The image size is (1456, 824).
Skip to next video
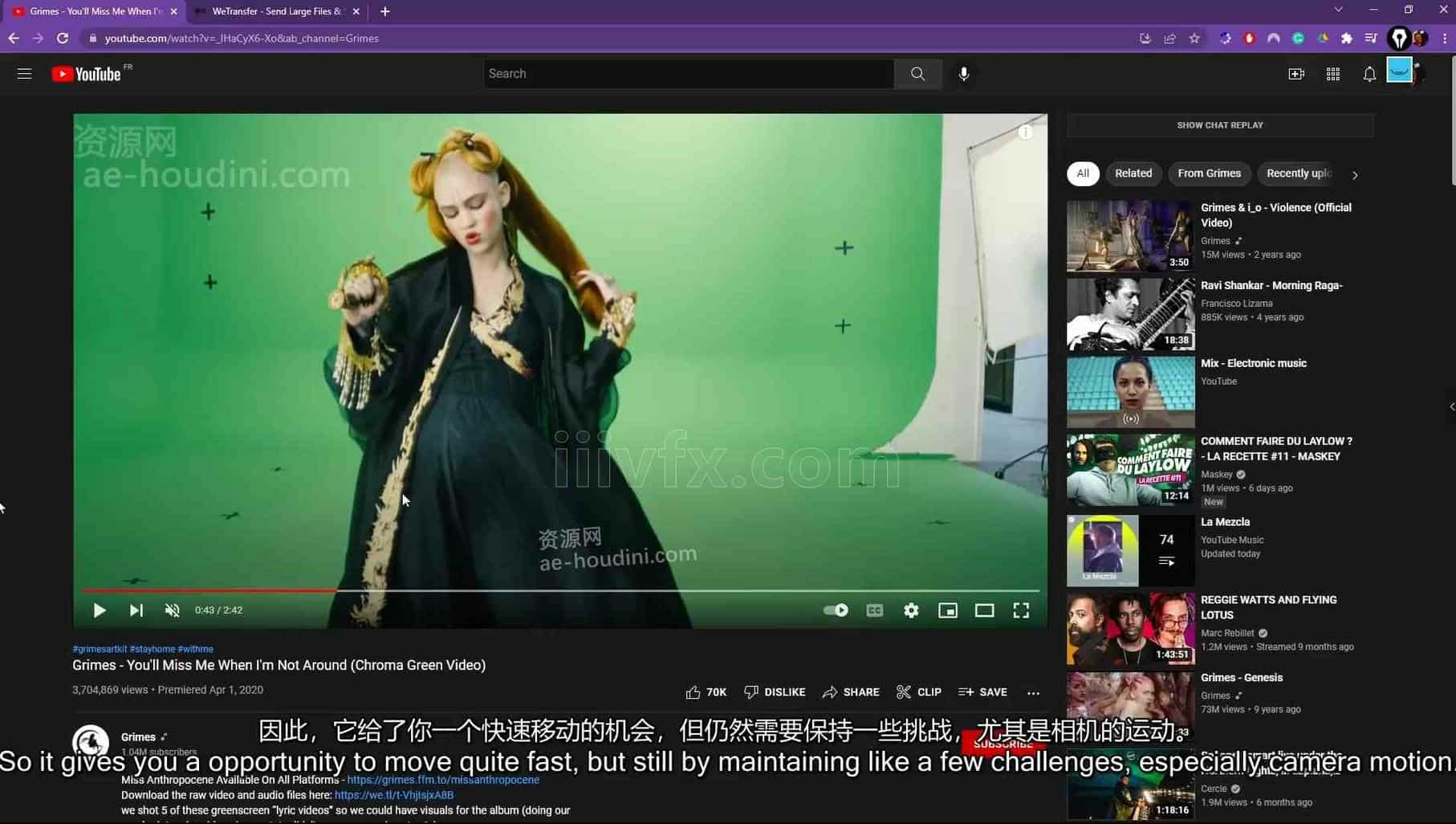[136, 610]
